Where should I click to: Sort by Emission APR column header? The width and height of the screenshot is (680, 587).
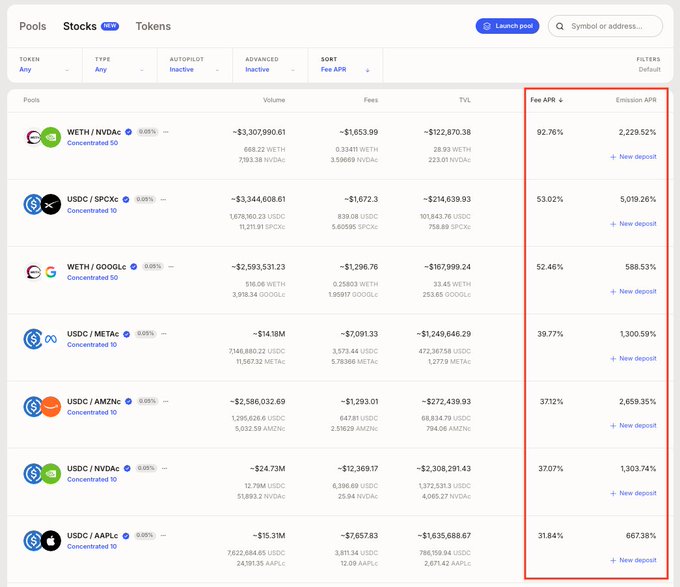636,100
